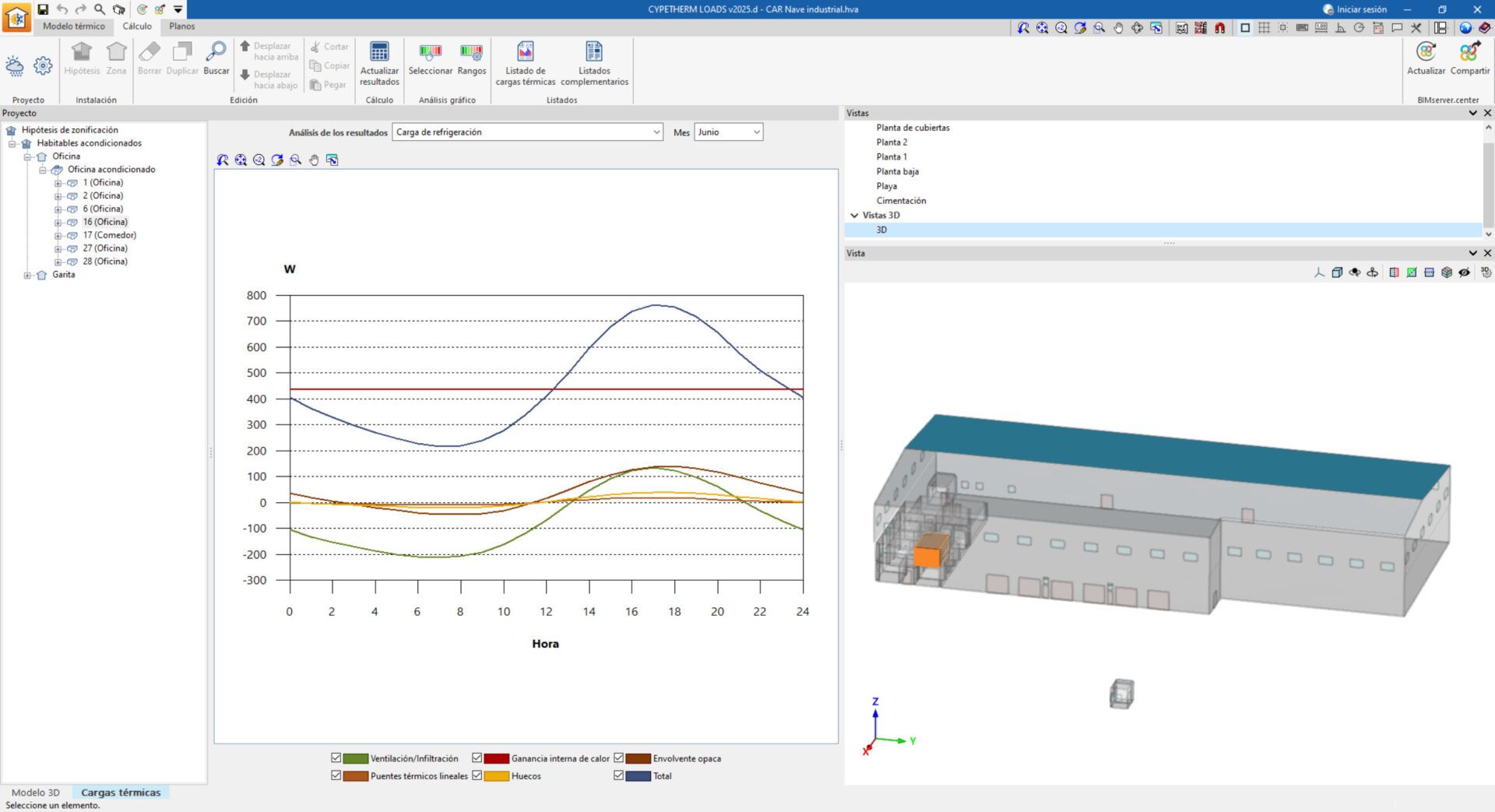Open the Planos ribbon tab

181,26
